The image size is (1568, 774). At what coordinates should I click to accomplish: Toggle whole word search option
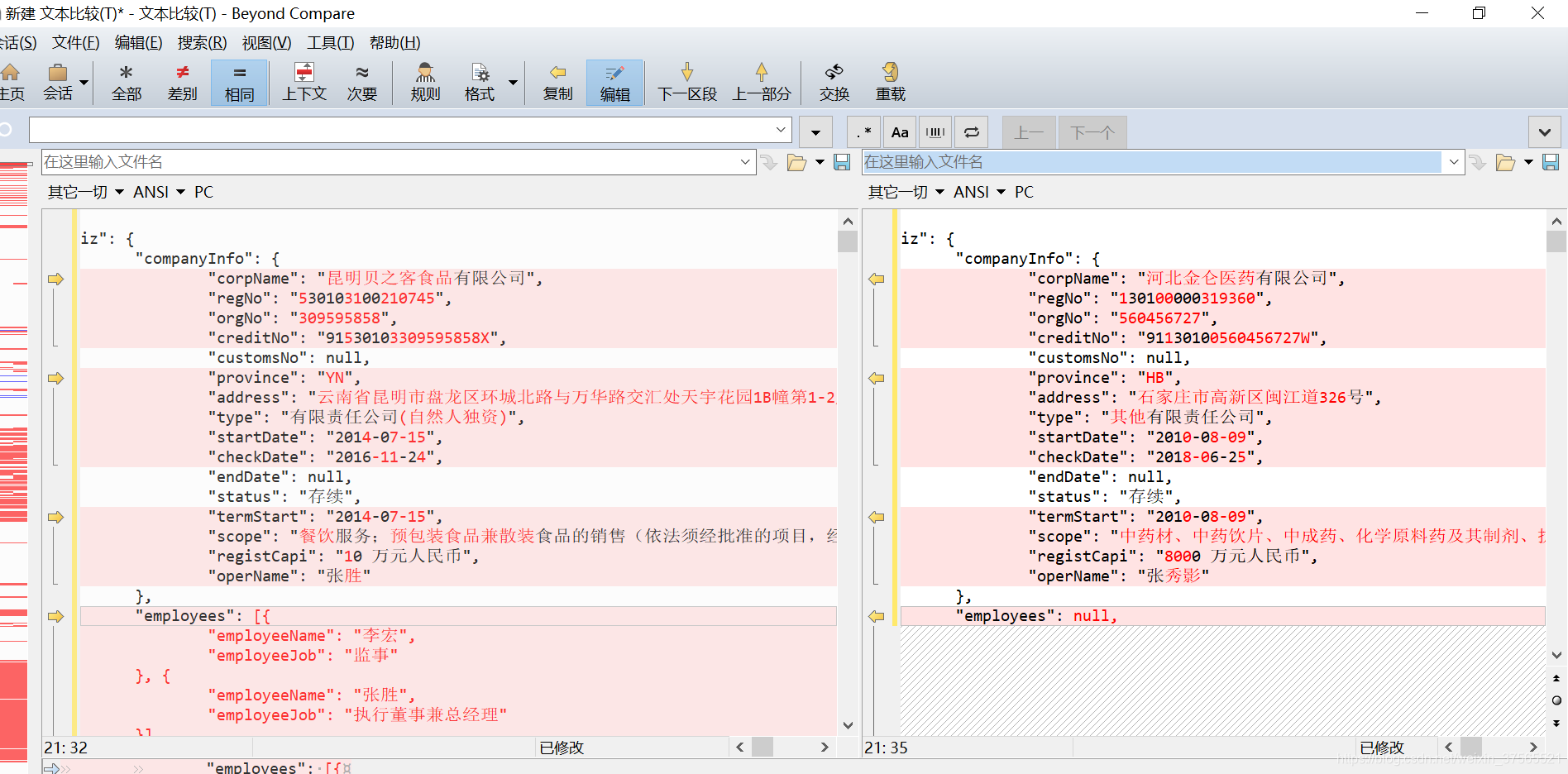pos(935,132)
